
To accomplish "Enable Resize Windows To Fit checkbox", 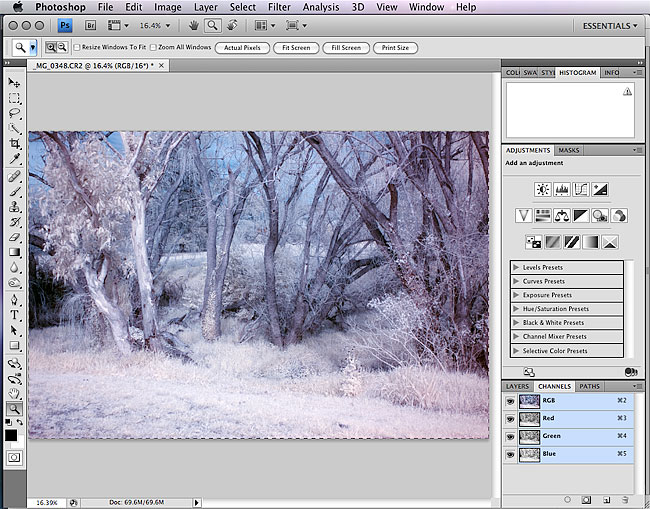I will click(77, 47).
